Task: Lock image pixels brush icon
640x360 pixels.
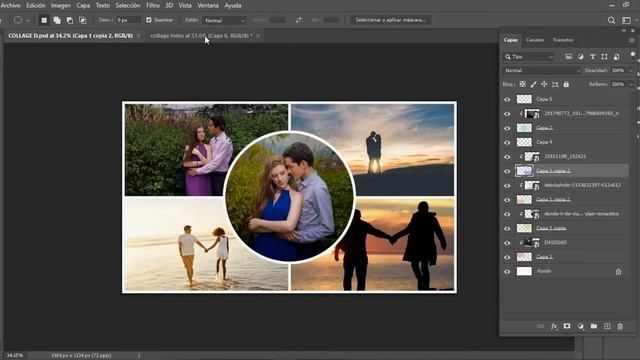Action: pyautogui.click(x=533, y=84)
